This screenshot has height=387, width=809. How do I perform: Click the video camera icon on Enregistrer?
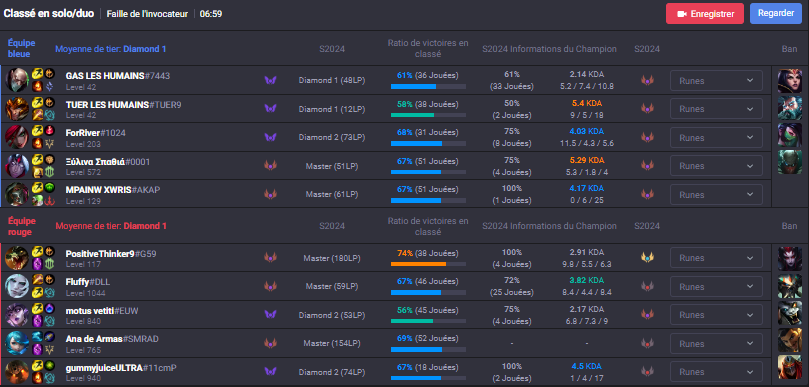tap(682, 14)
